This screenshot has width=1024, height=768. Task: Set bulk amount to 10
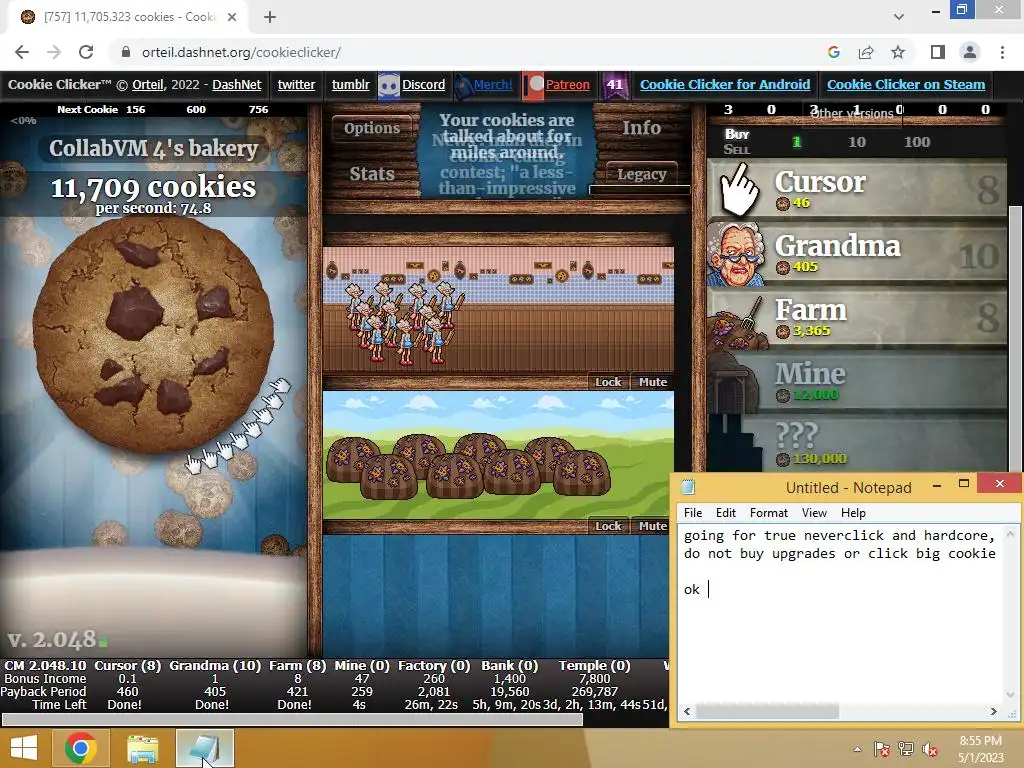click(x=857, y=142)
